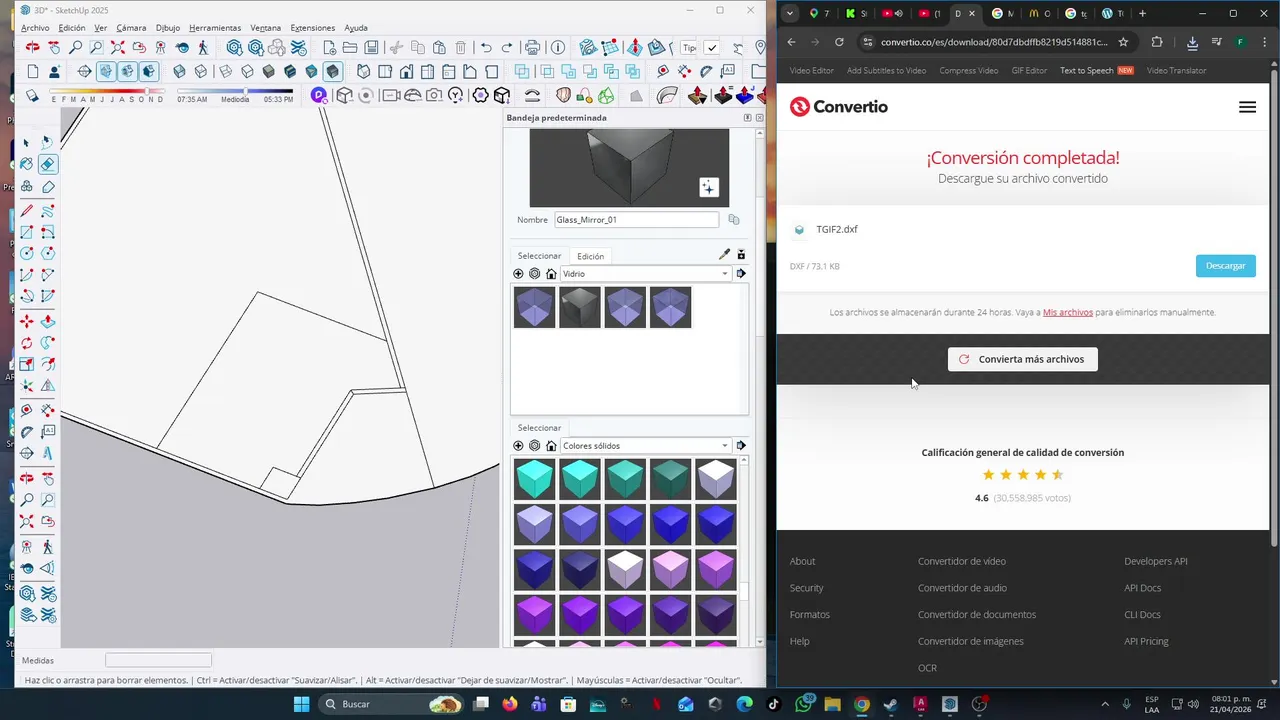Open the Archivo menu
The height and width of the screenshot is (720, 1280).
[x=35, y=28]
